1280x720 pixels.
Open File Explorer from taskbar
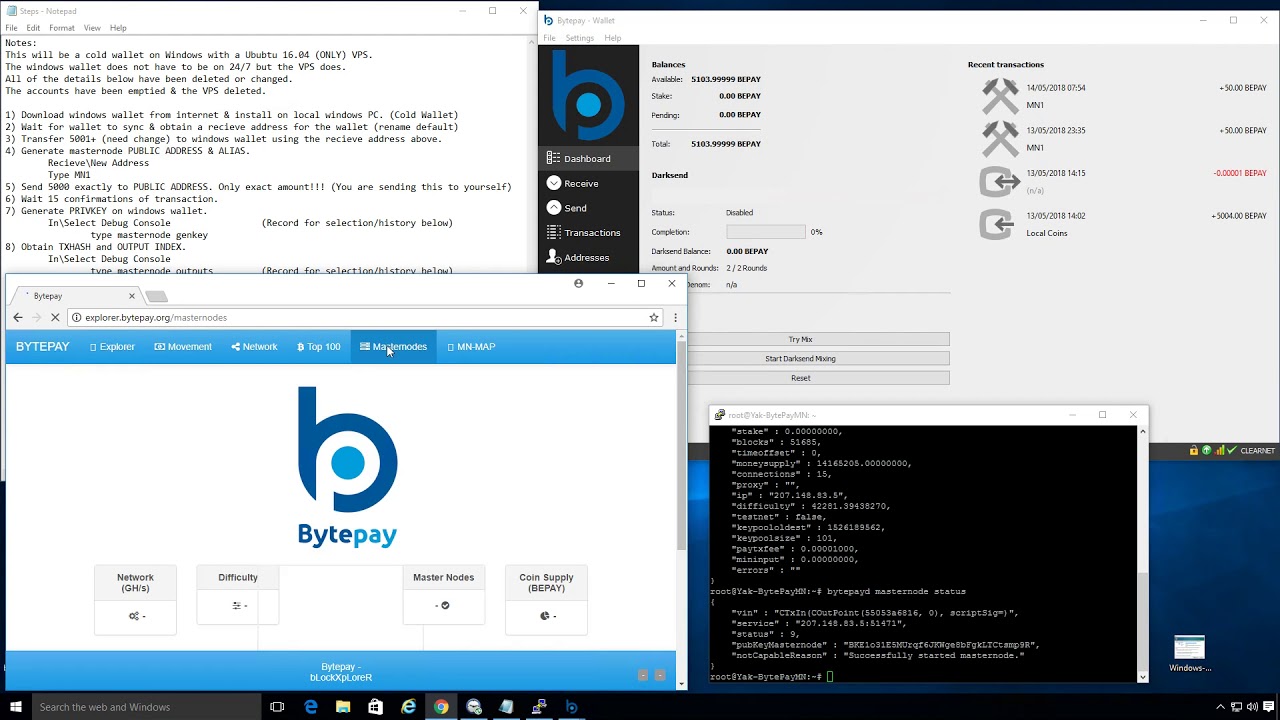(343, 707)
